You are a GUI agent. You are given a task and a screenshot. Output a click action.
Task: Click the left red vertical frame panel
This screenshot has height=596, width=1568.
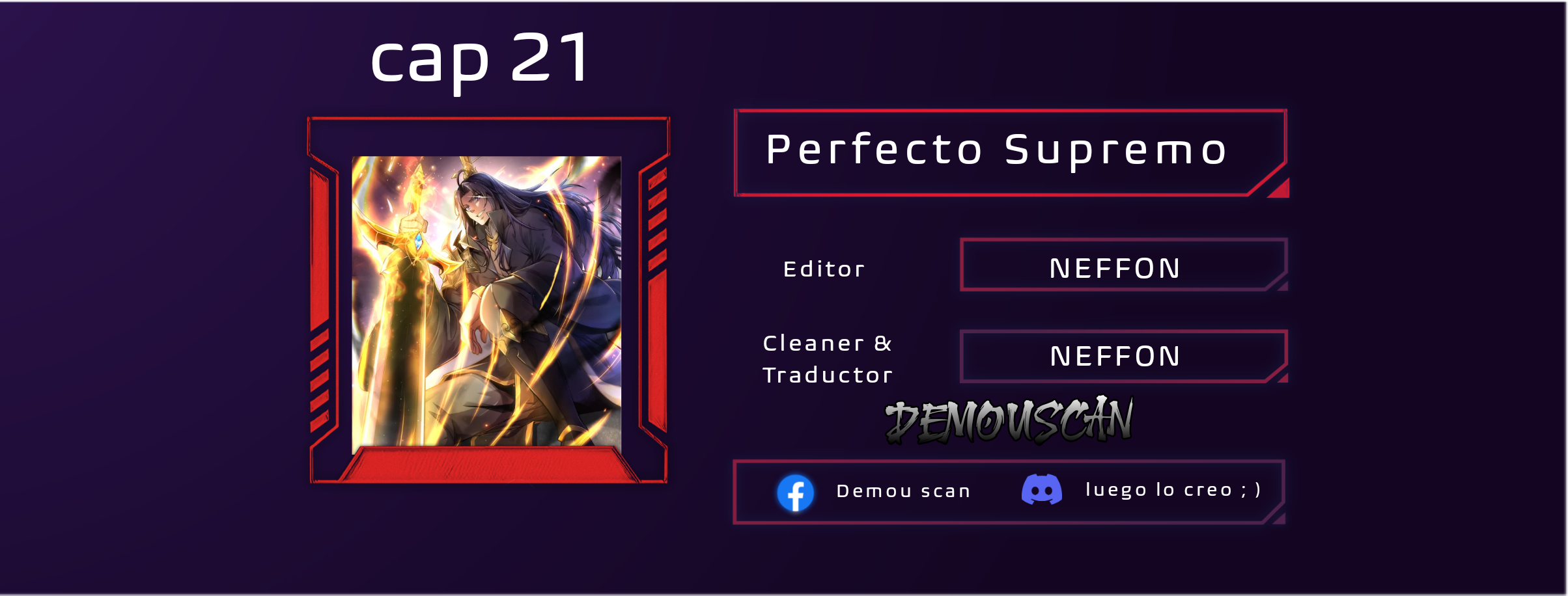pyautogui.click(x=319, y=247)
